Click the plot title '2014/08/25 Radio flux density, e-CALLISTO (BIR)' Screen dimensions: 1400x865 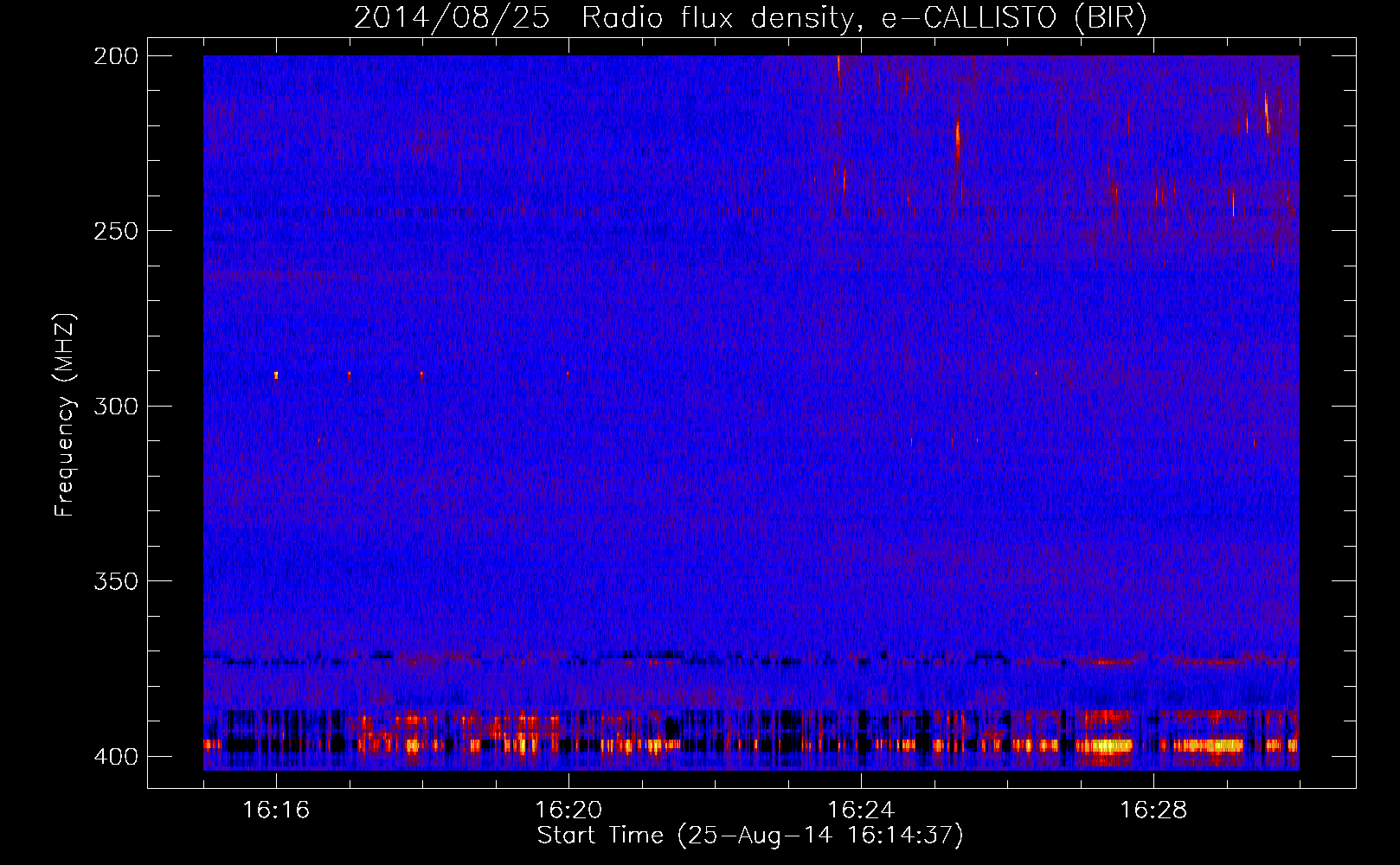[750, 17]
